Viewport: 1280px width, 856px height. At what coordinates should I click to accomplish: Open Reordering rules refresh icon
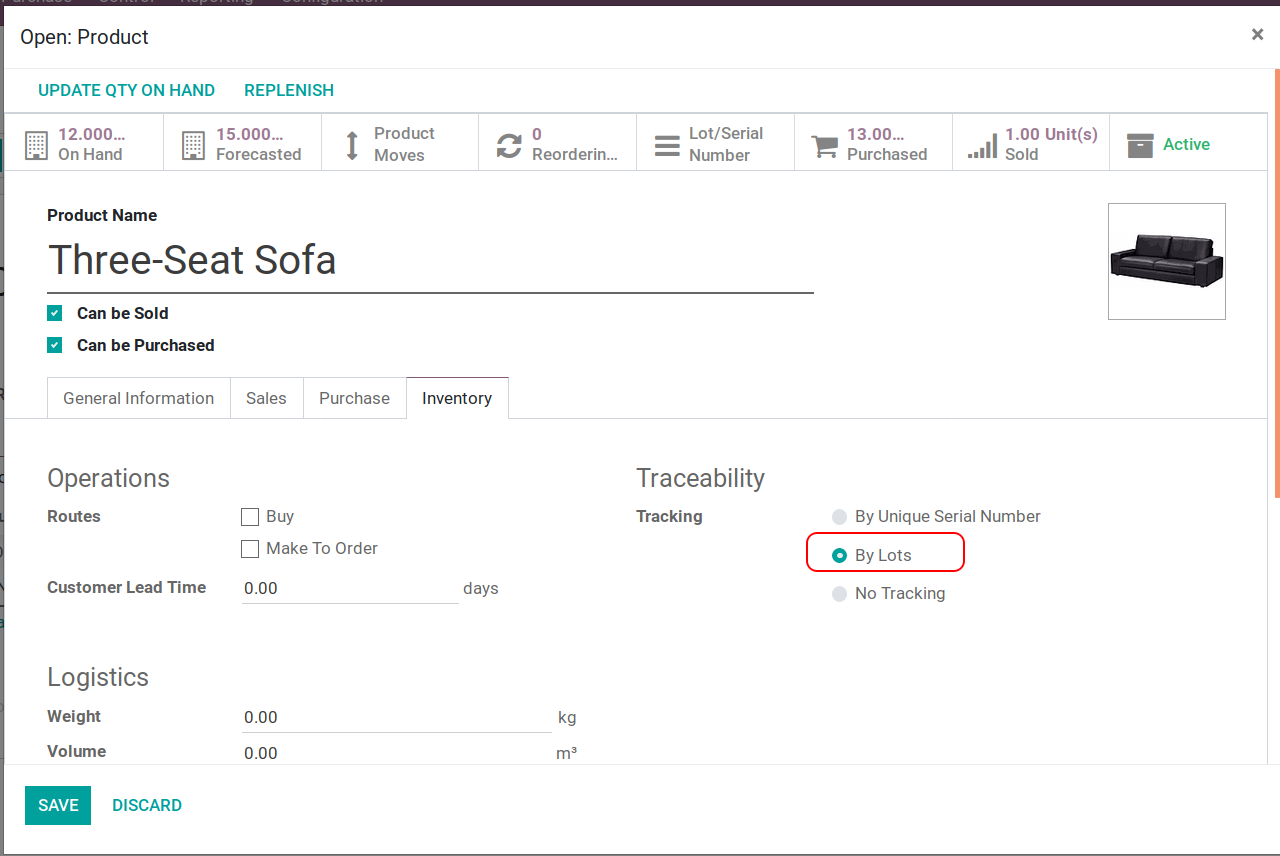[509, 145]
